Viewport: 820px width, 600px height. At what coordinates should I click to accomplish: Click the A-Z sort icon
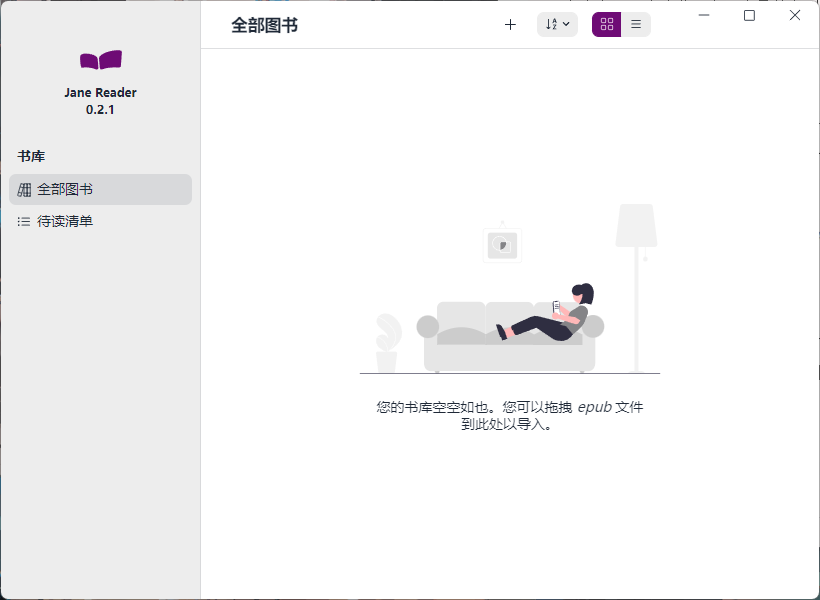[x=551, y=25]
